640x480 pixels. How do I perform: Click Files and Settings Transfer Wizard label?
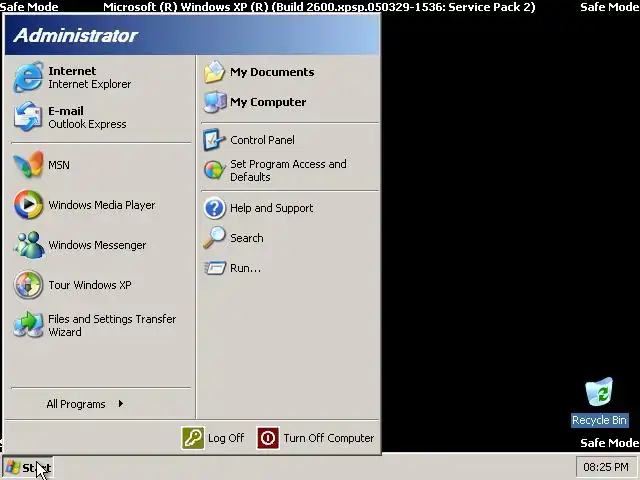coord(112,325)
